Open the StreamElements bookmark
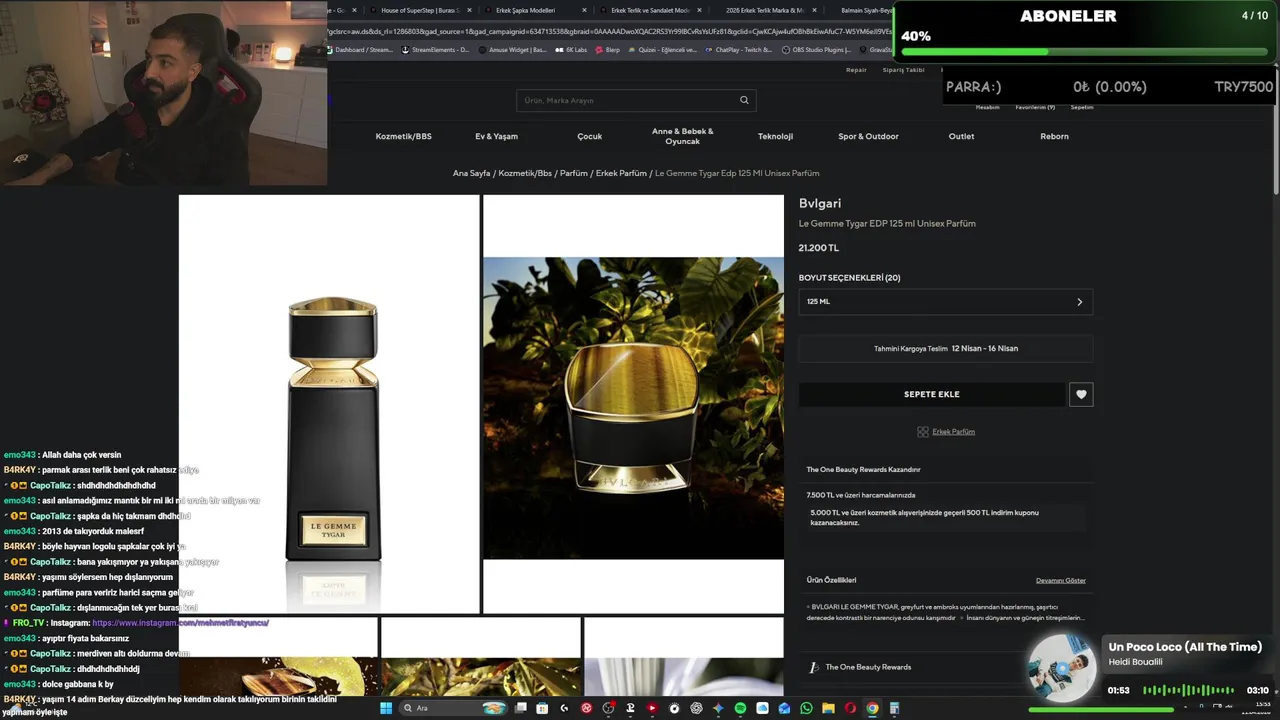 pyautogui.click(x=435, y=49)
